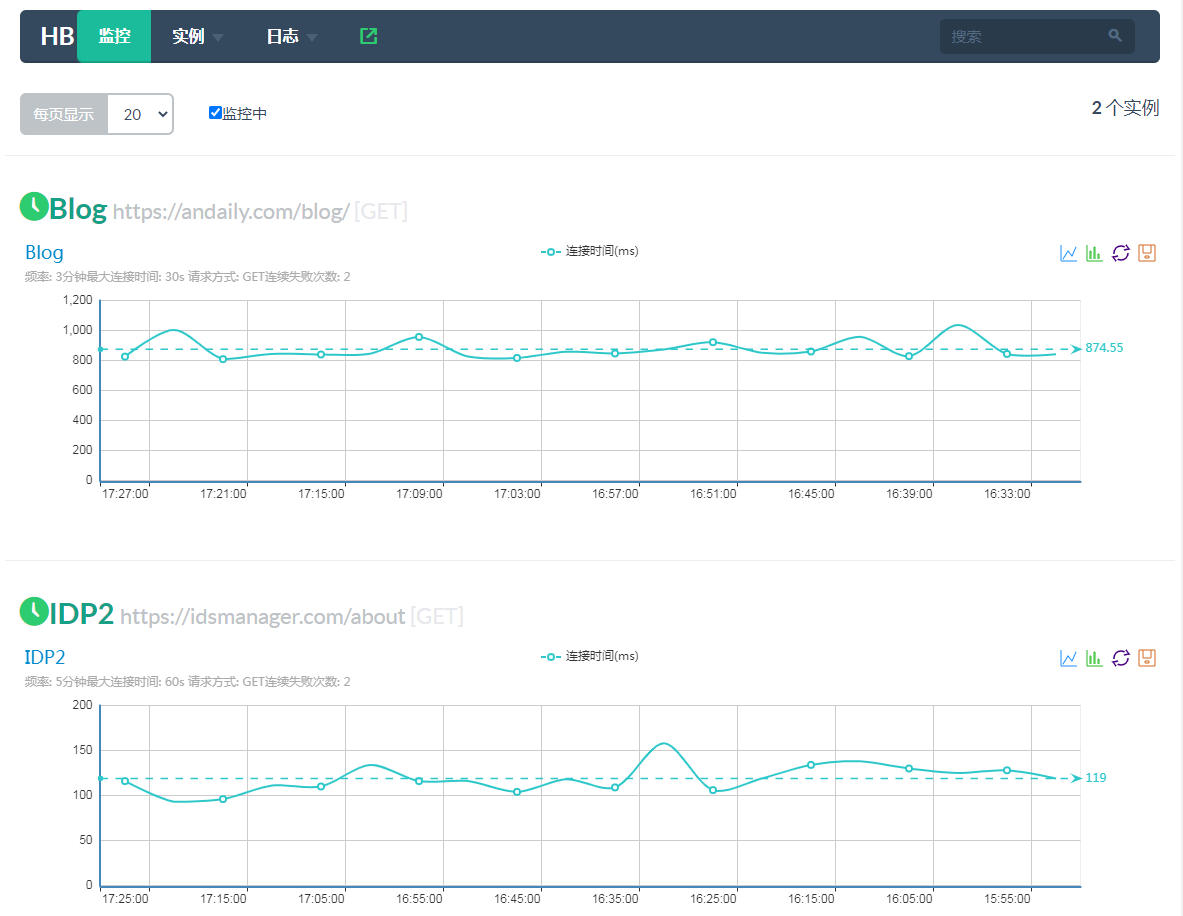Expand the 日志 dropdown menu
1183x916 pixels.
pyautogui.click(x=291, y=37)
